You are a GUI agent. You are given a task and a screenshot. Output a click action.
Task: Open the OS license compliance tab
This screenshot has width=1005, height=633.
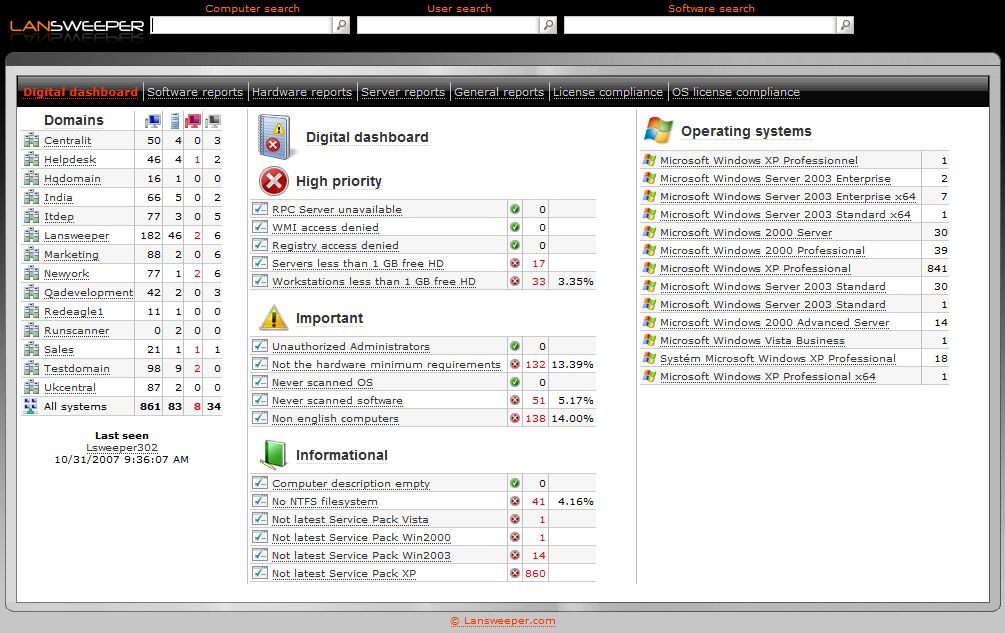(x=736, y=92)
